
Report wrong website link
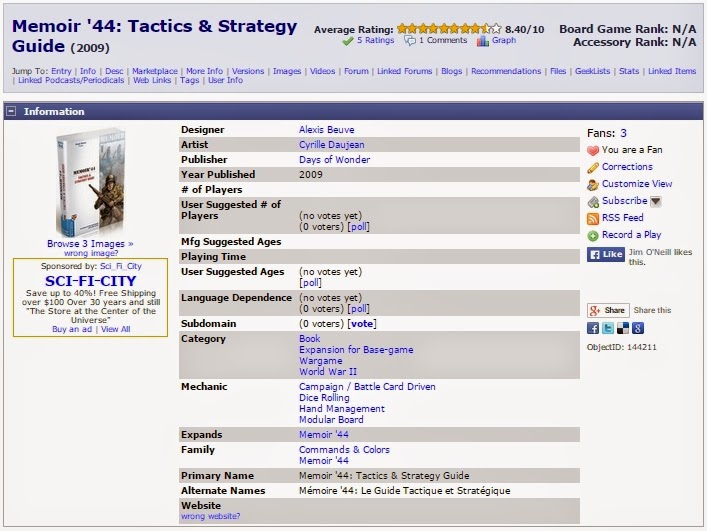[x=211, y=517]
